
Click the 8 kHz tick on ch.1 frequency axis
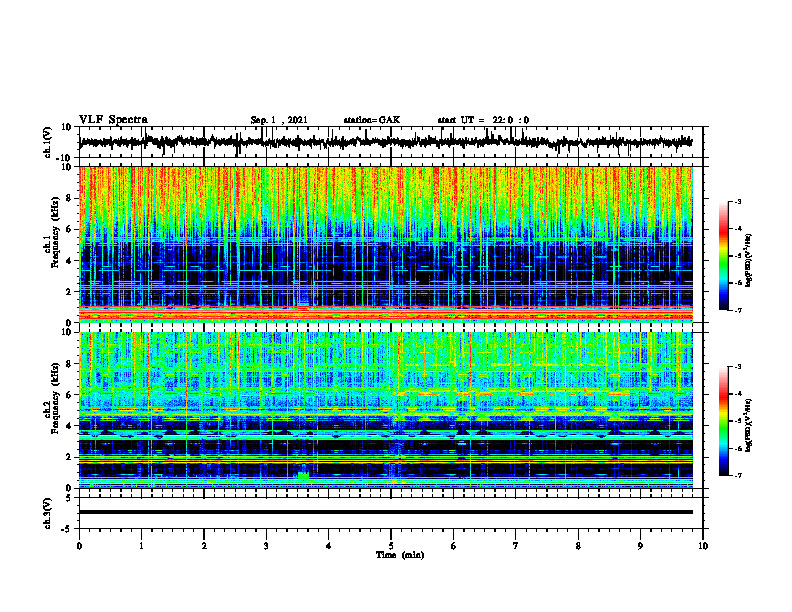pyautogui.click(x=70, y=198)
